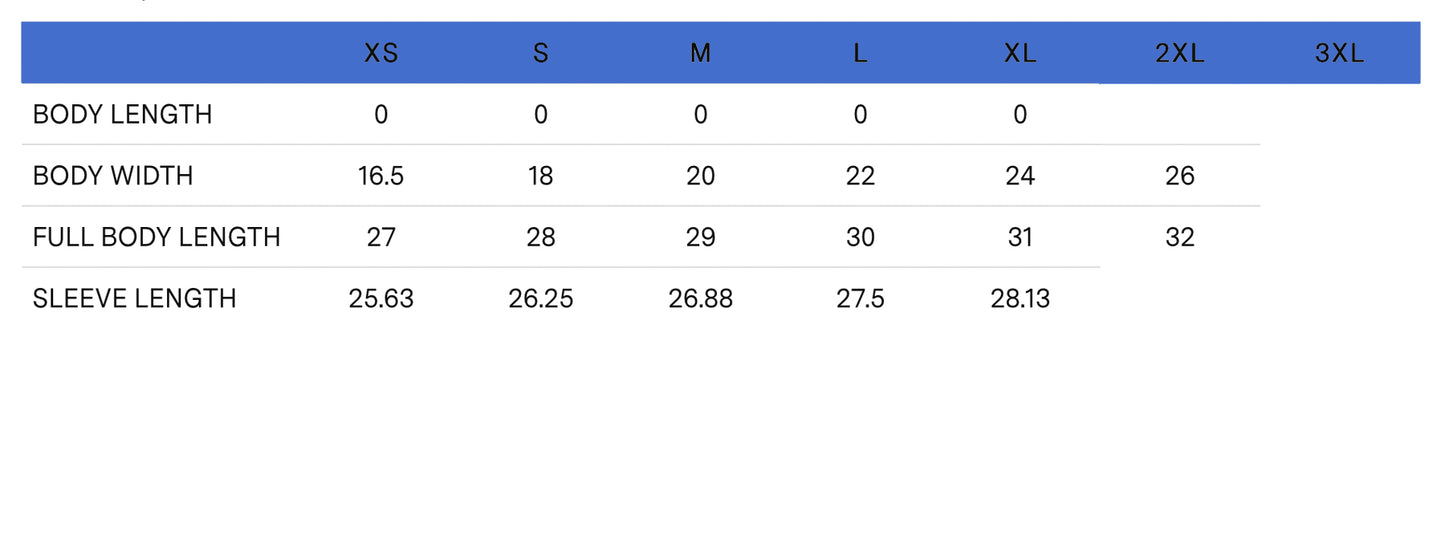This screenshot has height=535, width=1445.
Task: Click sleeve length value 25.63
Action: [x=381, y=298]
